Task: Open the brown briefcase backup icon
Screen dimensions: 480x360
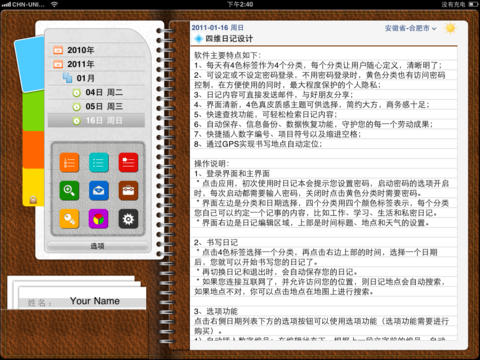Action: [128, 190]
